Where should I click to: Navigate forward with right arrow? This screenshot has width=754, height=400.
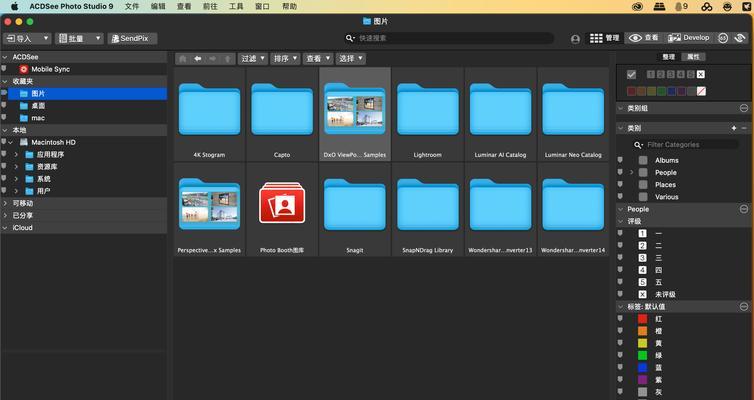tap(213, 59)
